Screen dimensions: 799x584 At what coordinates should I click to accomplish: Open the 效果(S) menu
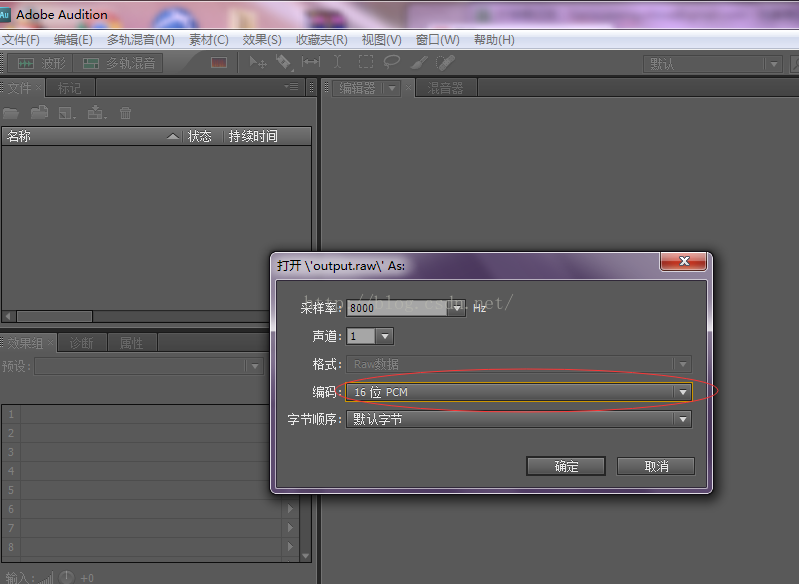[262, 40]
